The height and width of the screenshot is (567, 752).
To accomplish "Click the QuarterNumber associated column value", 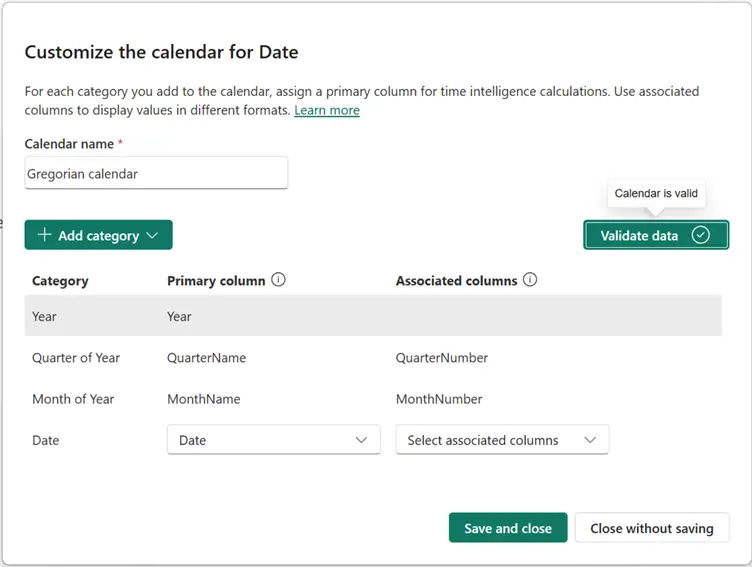I will pos(442,357).
